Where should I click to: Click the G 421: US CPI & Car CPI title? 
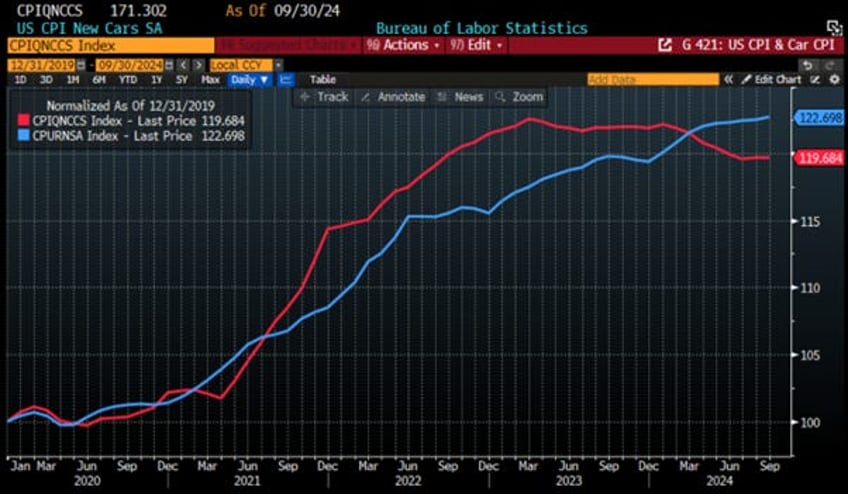[758, 45]
